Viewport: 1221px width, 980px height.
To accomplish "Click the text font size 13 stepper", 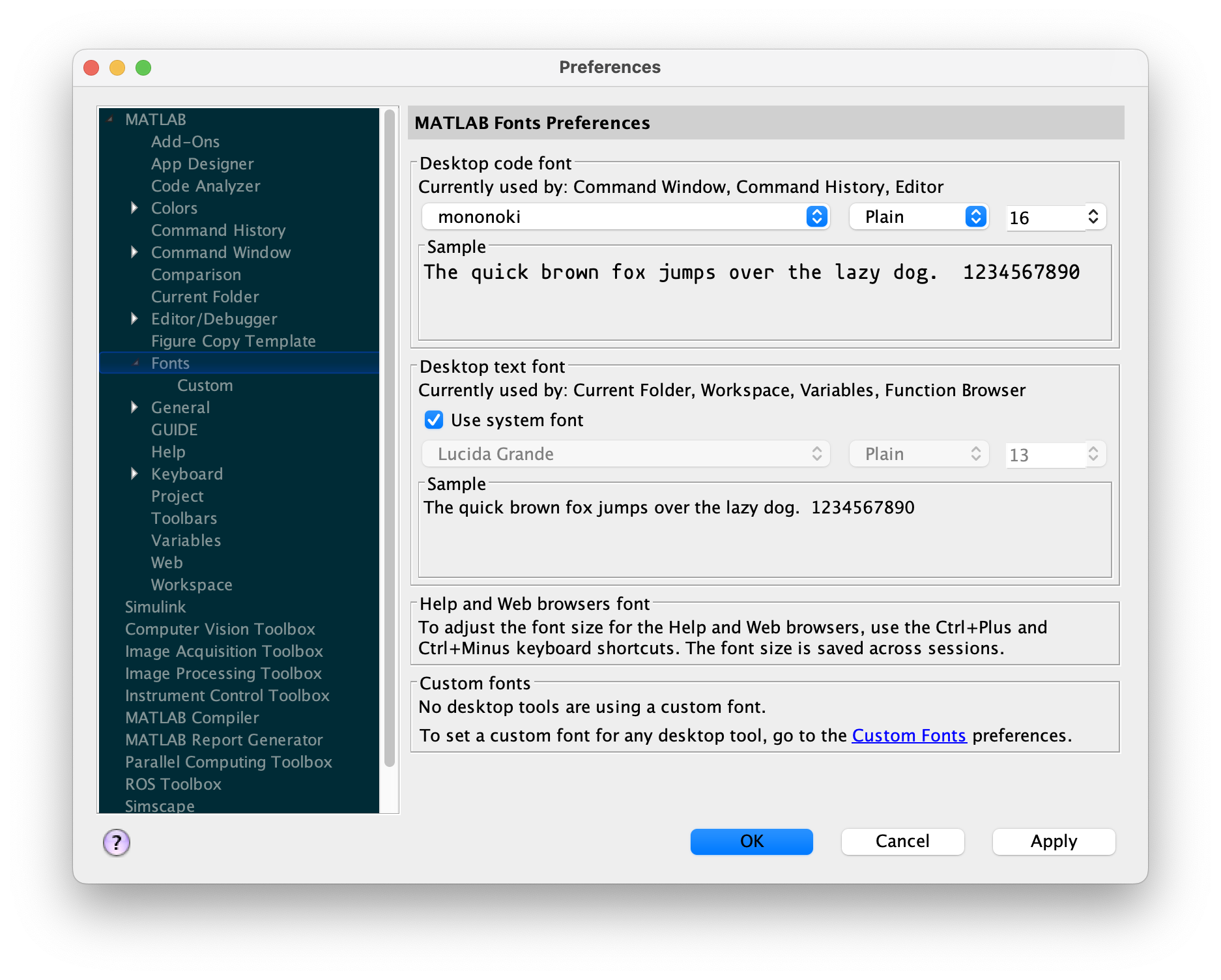I will (1093, 454).
